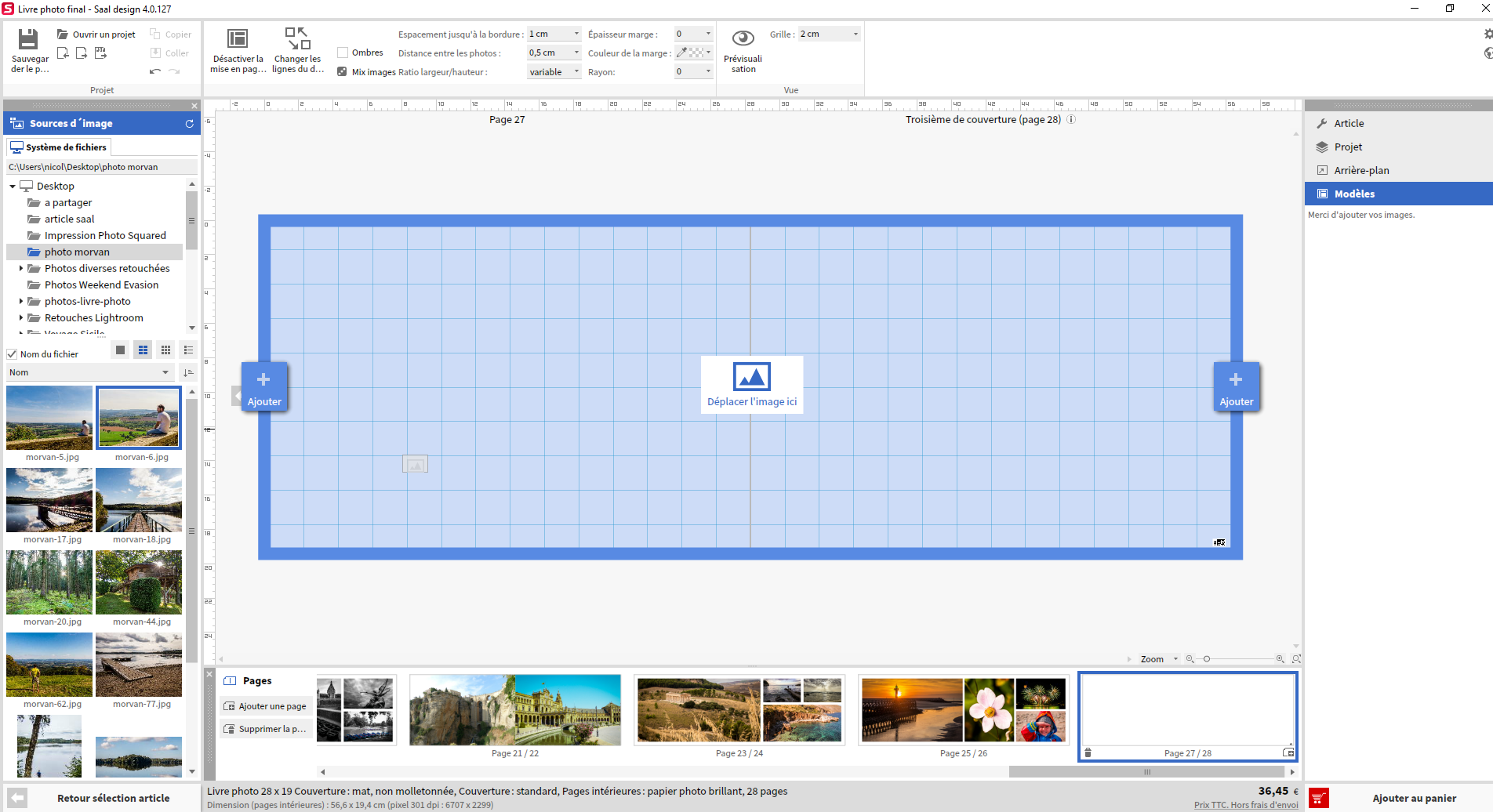This screenshot has height=812, width=1493.
Task: Click zoom out magnifier
Action: click(1190, 659)
